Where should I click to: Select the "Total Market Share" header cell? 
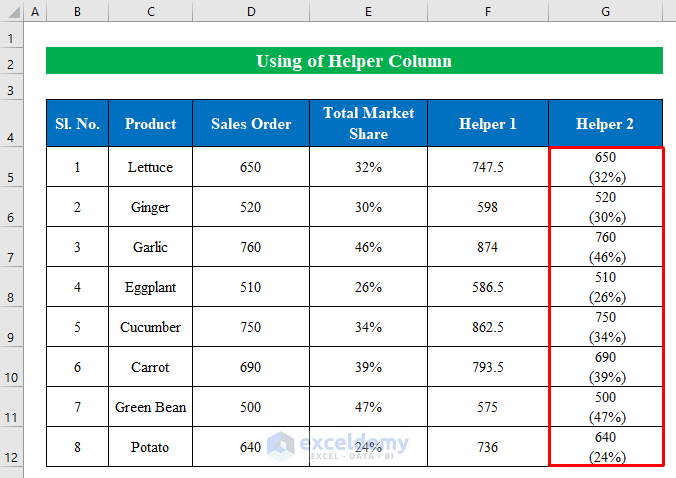[368, 124]
